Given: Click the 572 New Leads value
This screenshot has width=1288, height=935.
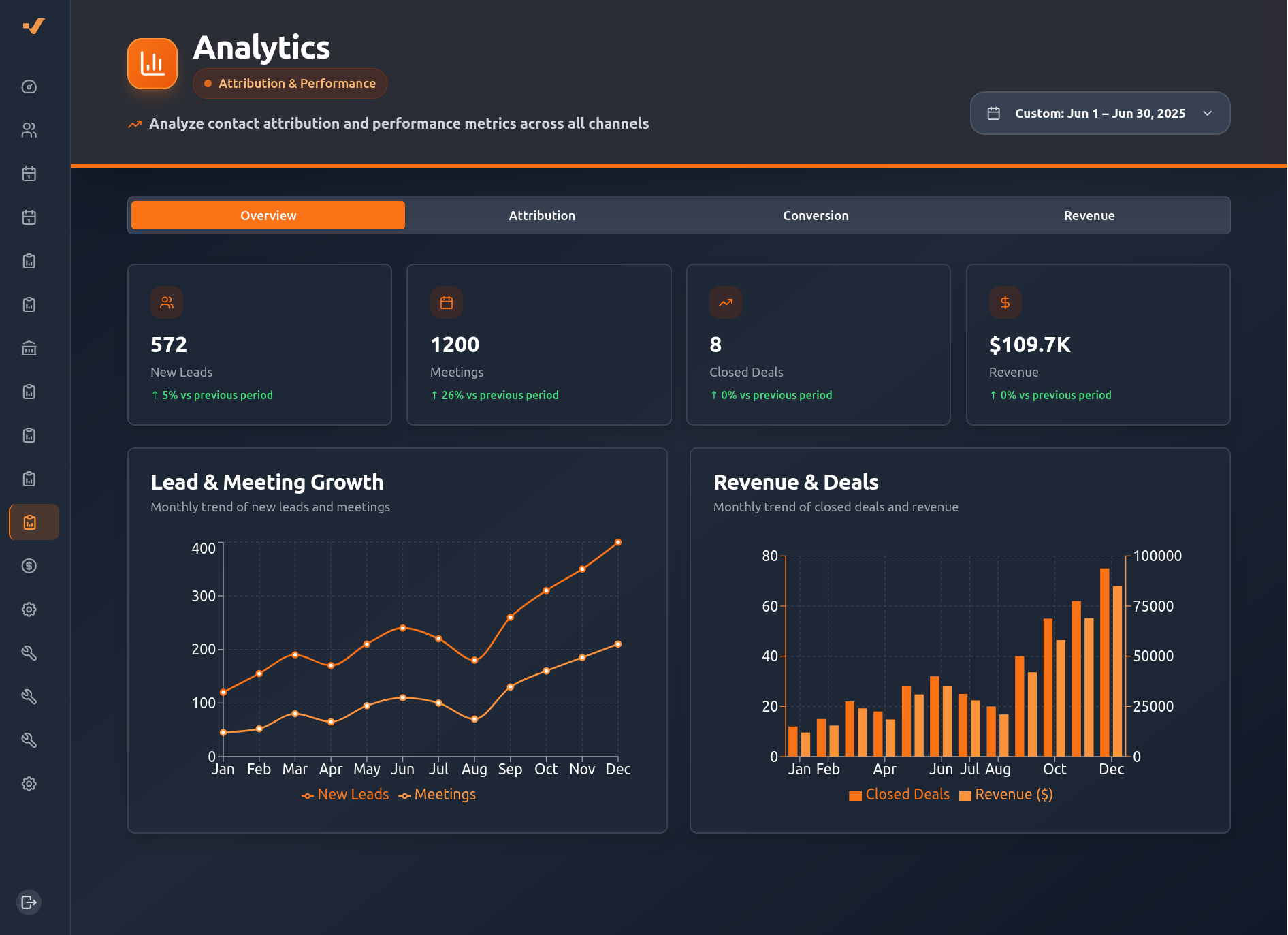Looking at the screenshot, I should click(169, 345).
